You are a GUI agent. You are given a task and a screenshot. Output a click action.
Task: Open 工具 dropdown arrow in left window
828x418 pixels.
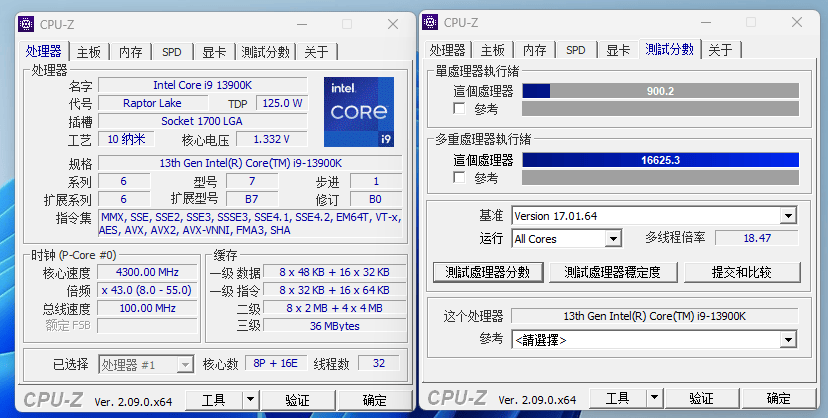point(250,400)
